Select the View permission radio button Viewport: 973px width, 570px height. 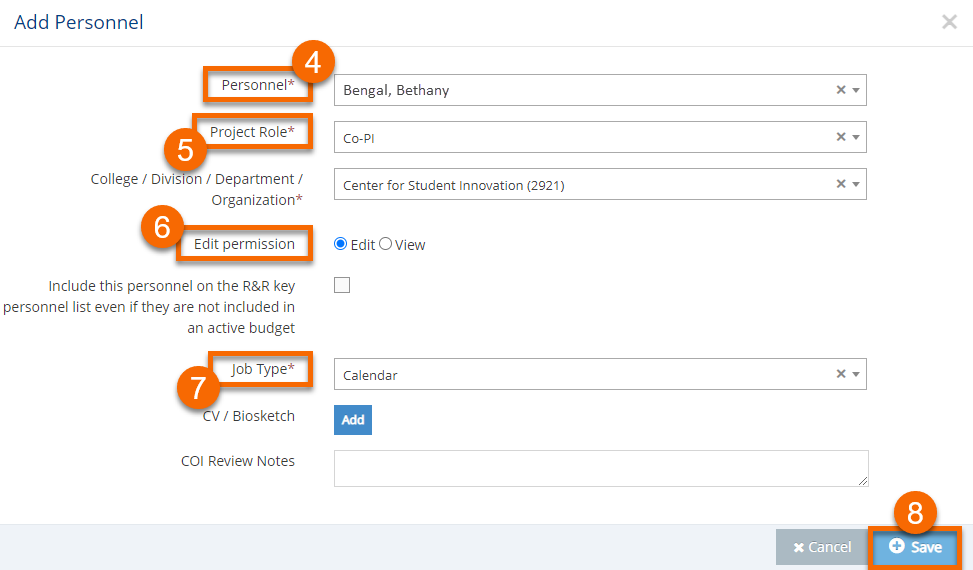click(x=385, y=244)
